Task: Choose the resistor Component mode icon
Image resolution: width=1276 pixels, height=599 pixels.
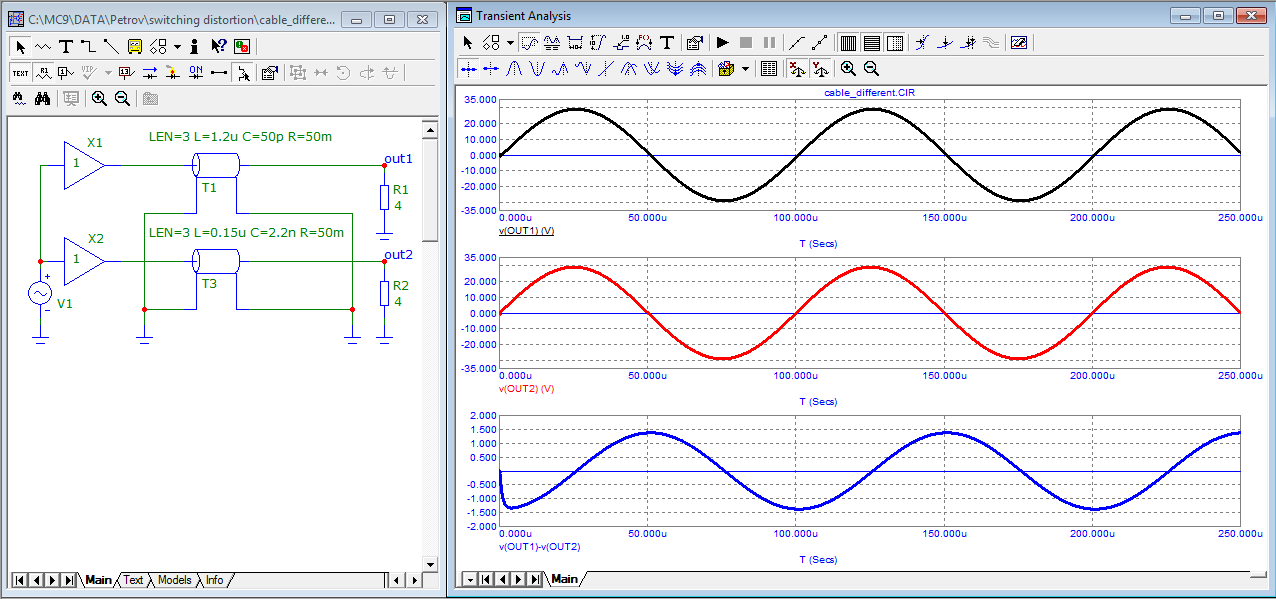Action: [x=43, y=46]
